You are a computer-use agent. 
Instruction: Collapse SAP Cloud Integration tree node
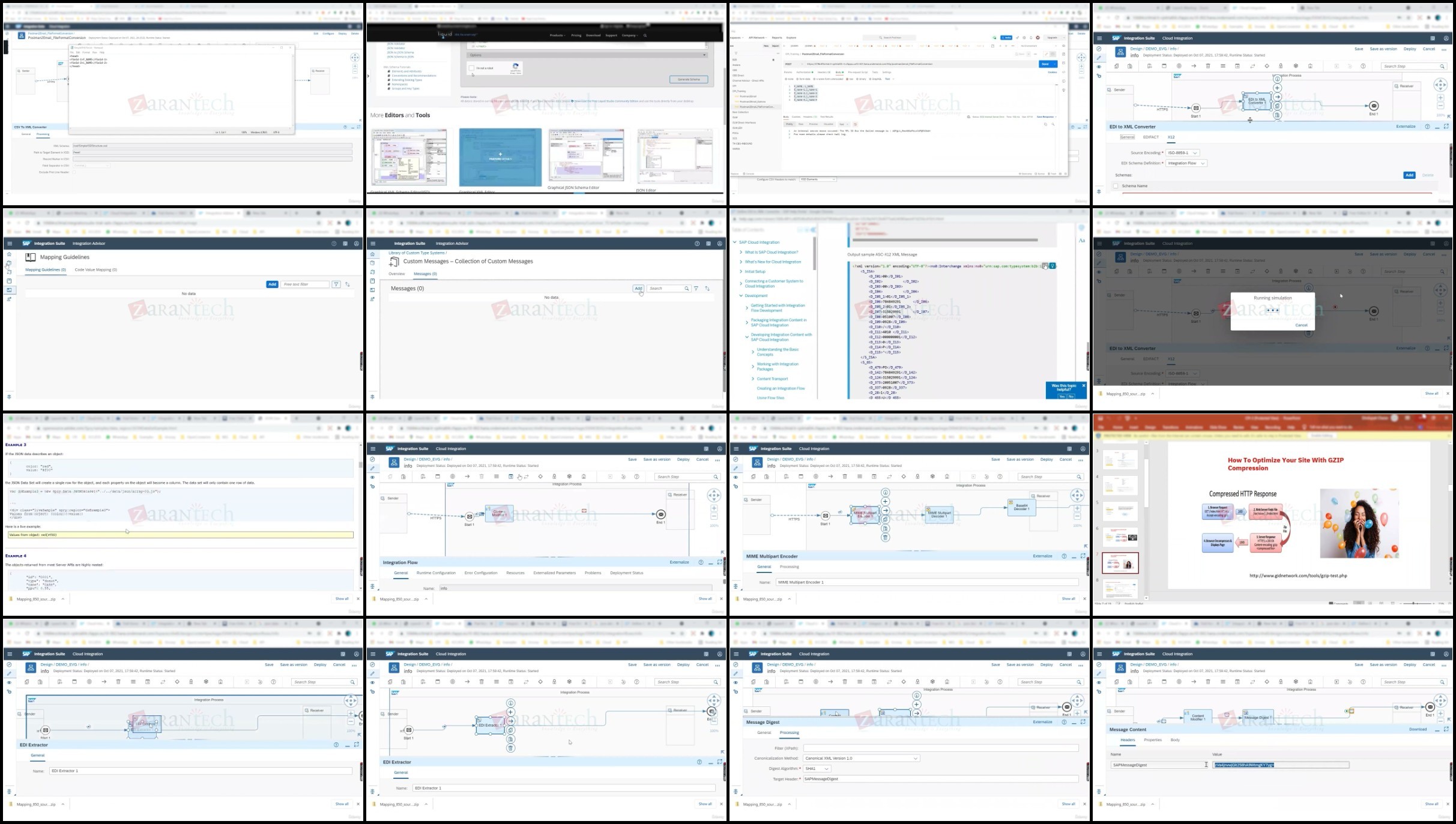tap(735, 242)
